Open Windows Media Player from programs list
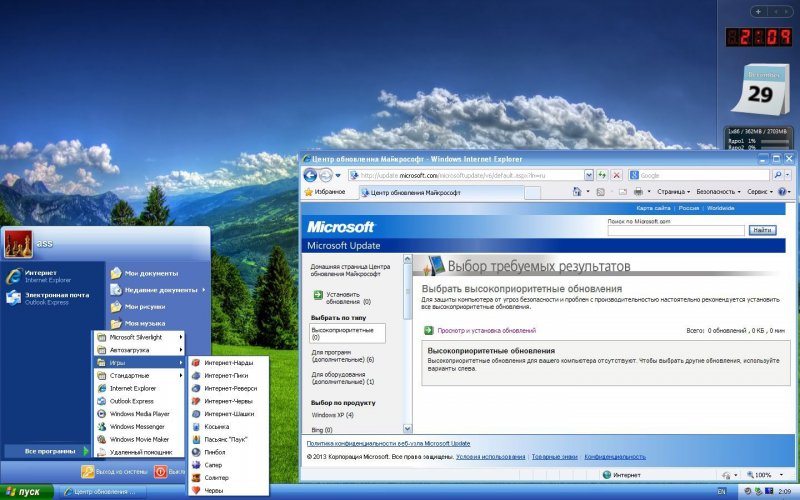800x500 pixels. (x=139, y=414)
